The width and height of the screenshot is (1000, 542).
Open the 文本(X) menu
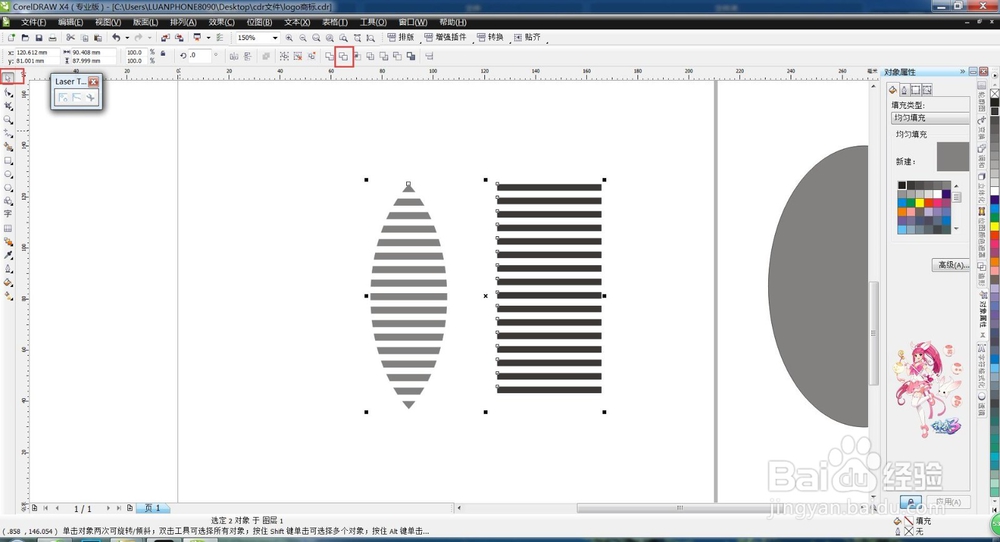pos(297,22)
